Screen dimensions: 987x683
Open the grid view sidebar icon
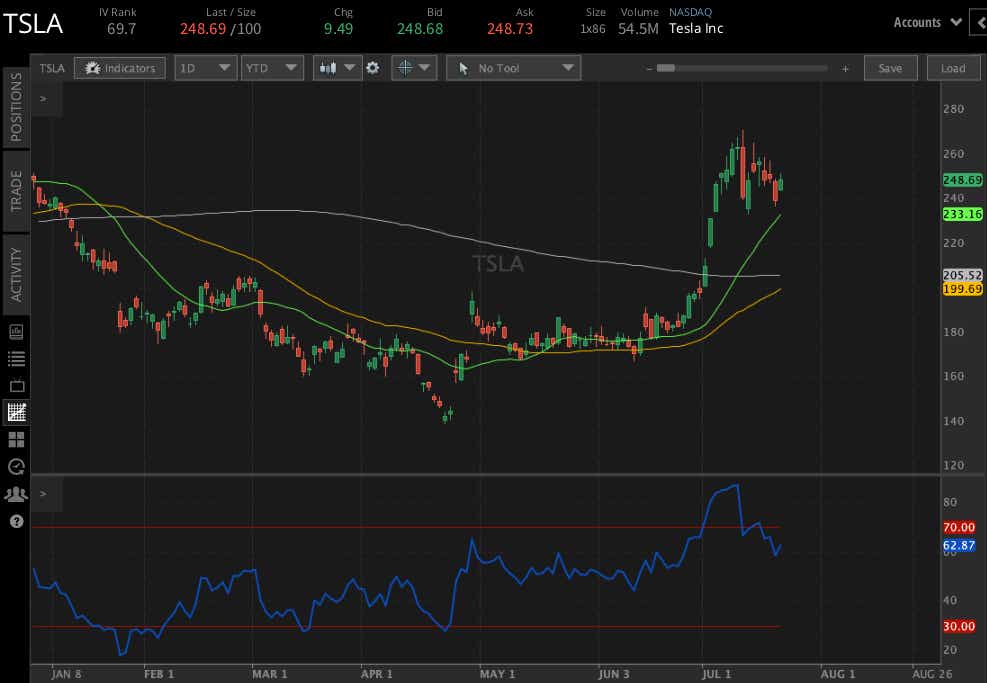coord(16,439)
